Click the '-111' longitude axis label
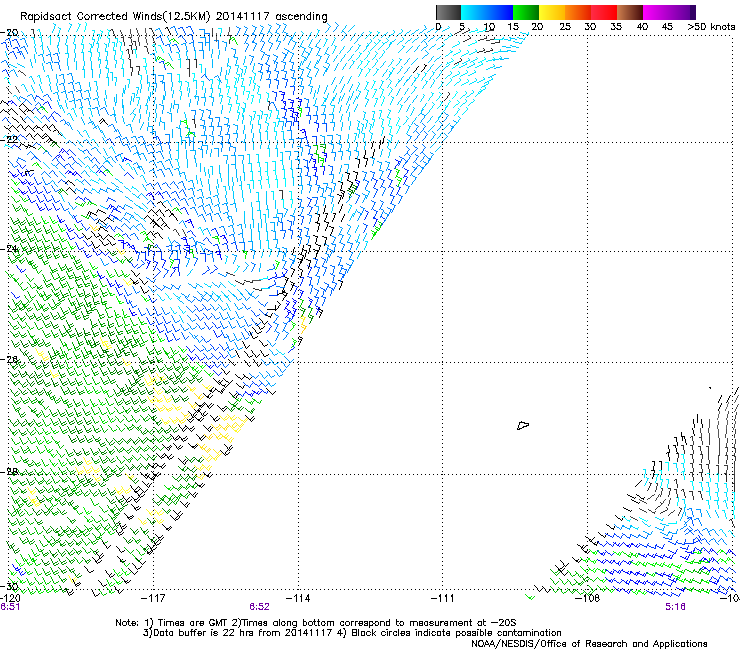Image resolution: width=740 pixels, height=650 pixels. 443,598
